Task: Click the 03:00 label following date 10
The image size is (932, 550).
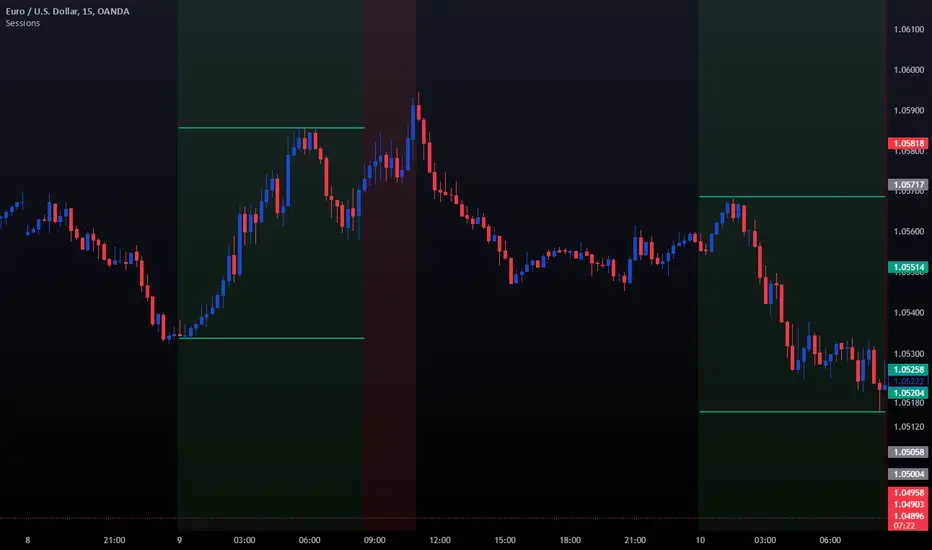Action: tap(765, 540)
